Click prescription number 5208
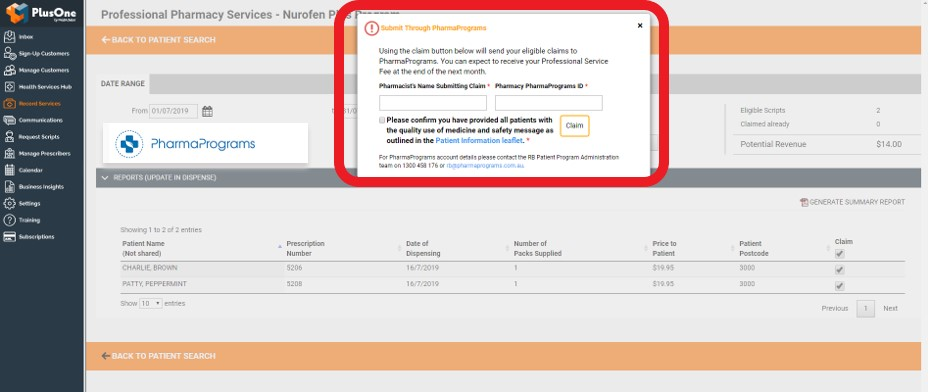The height and width of the screenshot is (392, 928). tap(295, 284)
